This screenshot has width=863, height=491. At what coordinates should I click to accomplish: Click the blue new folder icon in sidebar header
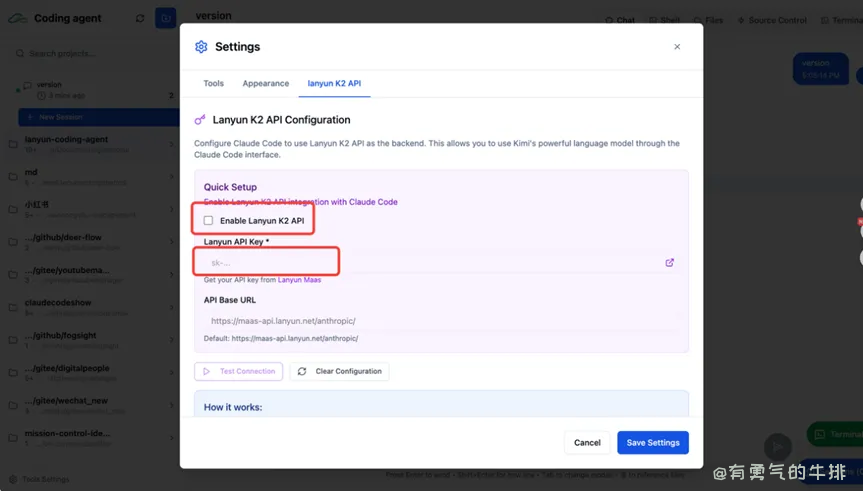click(165, 18)
